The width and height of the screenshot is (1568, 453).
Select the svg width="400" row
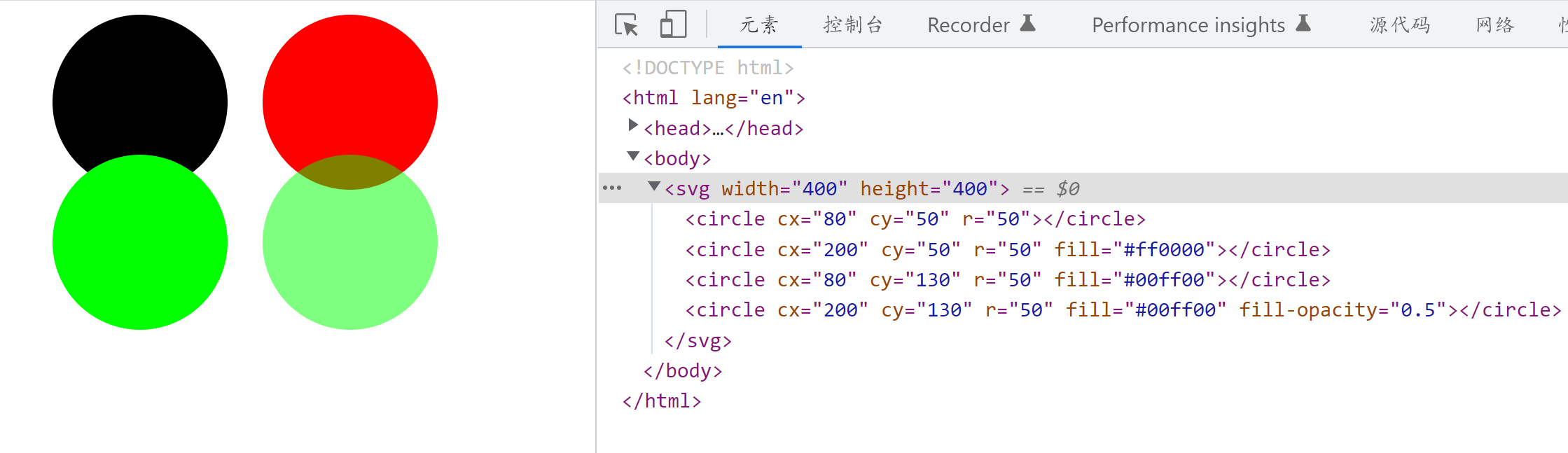click(1083, 188)
